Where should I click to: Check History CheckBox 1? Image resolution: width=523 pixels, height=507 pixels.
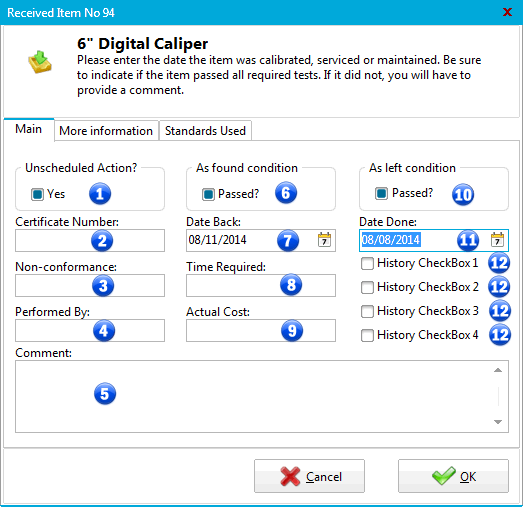[x=367, y=263]
